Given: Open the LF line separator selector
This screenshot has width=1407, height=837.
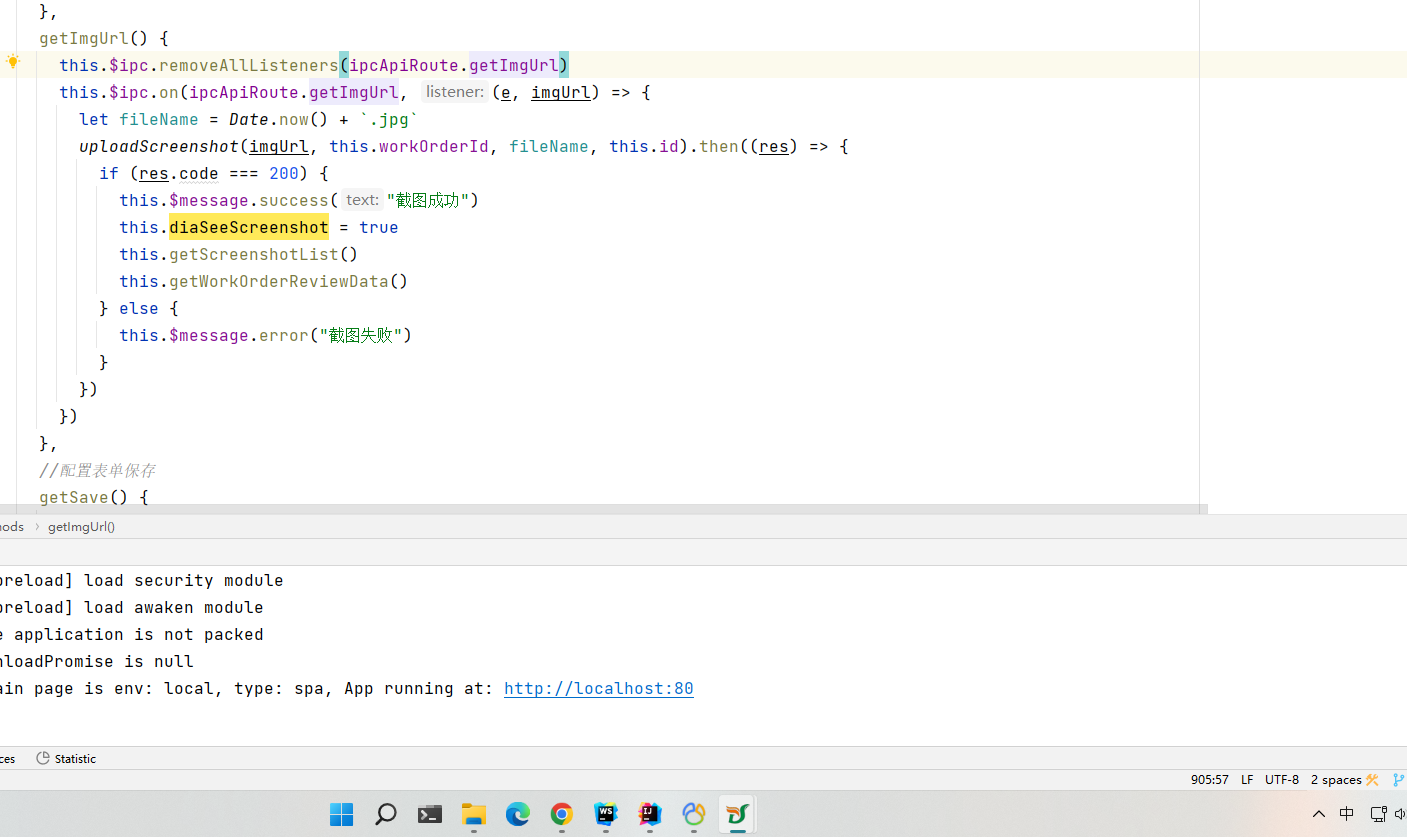Looking at the screenshot, I should (1247, 780).
